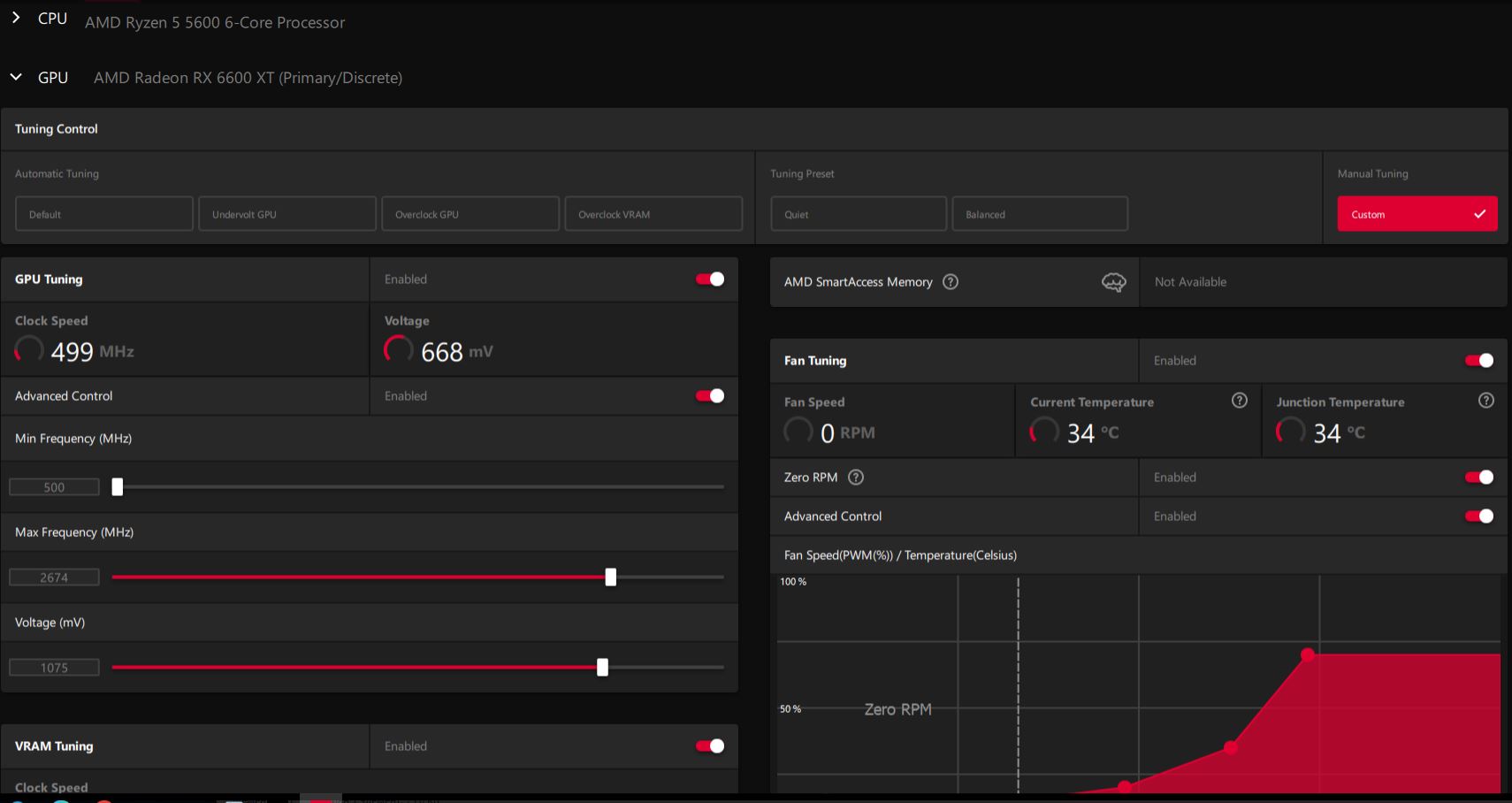The image size is (1512, 803).
Task: Click the 'Fan Speed(PWM(%)) / Temperature(Celsius)' label
Action: tap(900, 555)
